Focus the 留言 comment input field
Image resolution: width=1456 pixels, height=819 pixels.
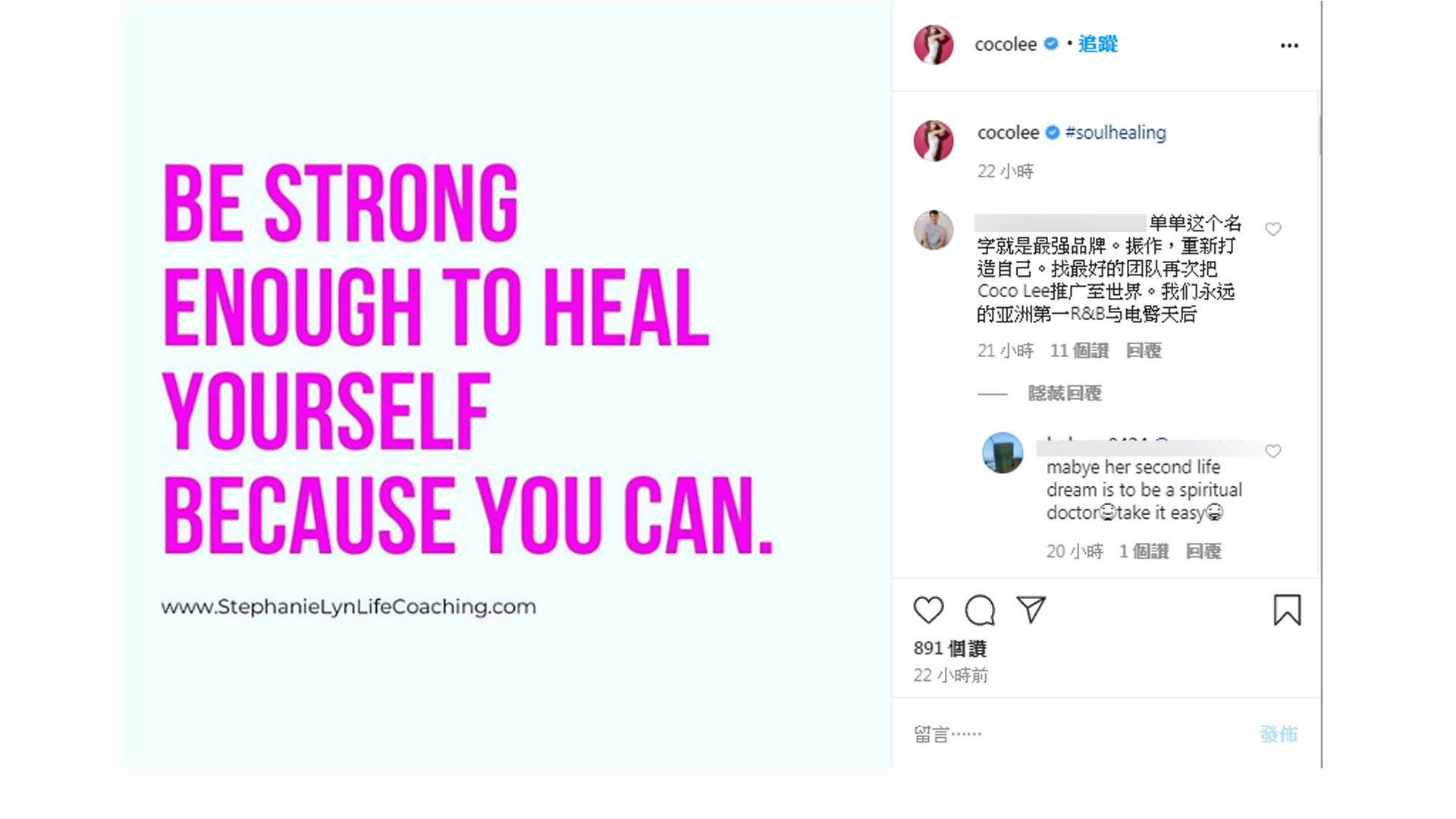click(1077, 734)
